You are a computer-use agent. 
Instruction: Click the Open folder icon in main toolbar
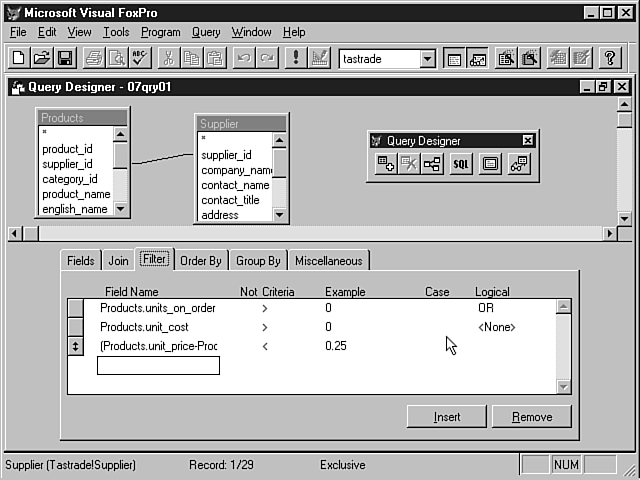[43, 58]
